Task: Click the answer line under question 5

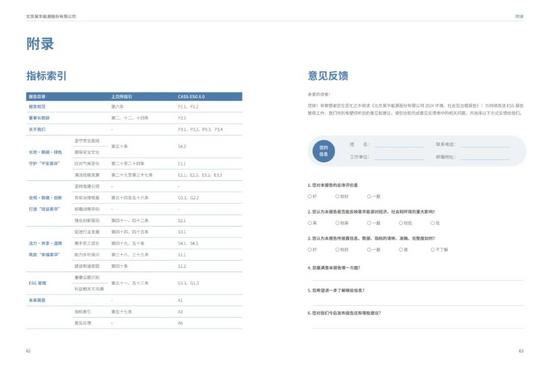Action: tap(418, 305)
